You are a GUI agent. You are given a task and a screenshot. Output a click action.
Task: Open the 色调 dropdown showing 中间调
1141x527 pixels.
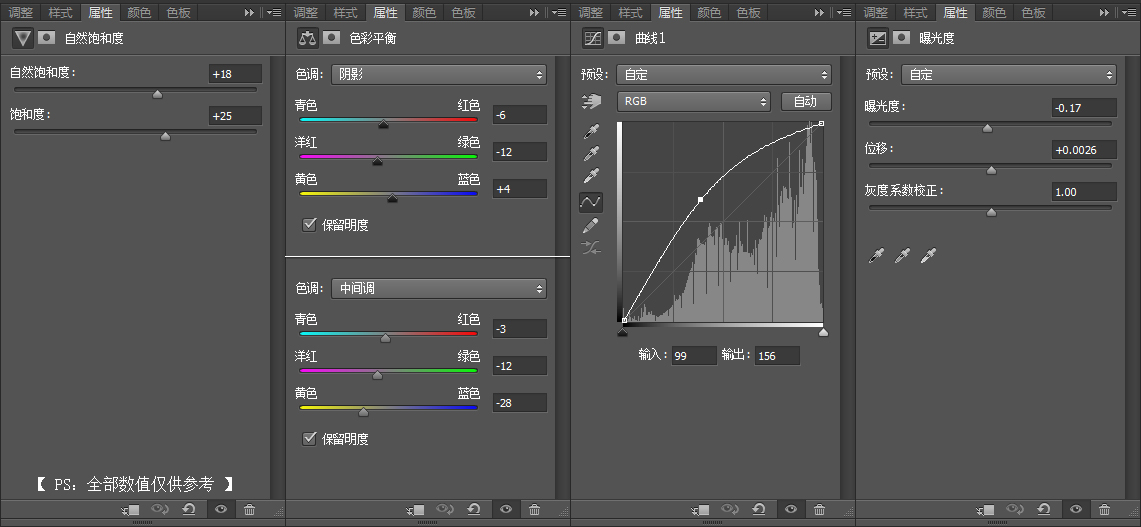(x=439, y=288)
